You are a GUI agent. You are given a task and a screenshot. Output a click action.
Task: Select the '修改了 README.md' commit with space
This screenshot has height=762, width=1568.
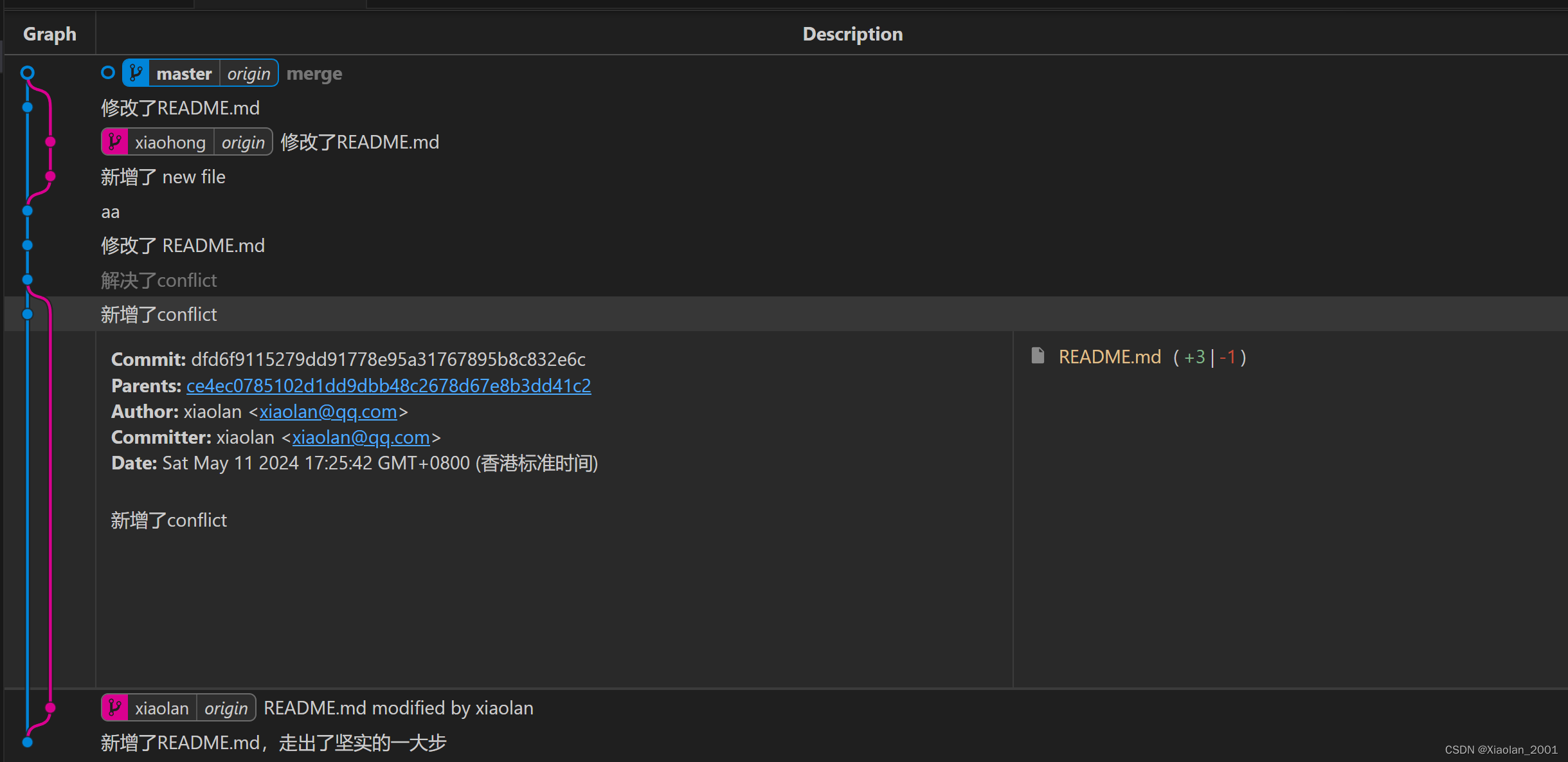tap(786, 246)
